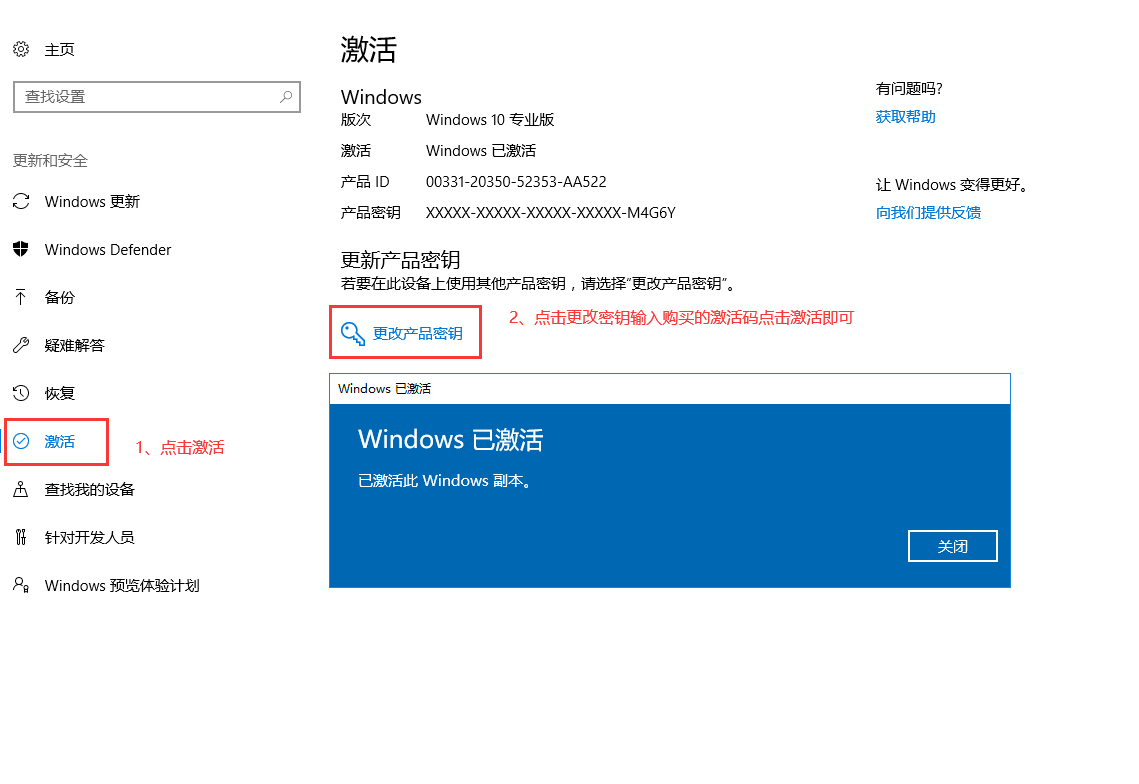Select the 疑难解答 troubleshoot wrench icon
Viewport: 1139px width, 784px height.
(21, 345)
